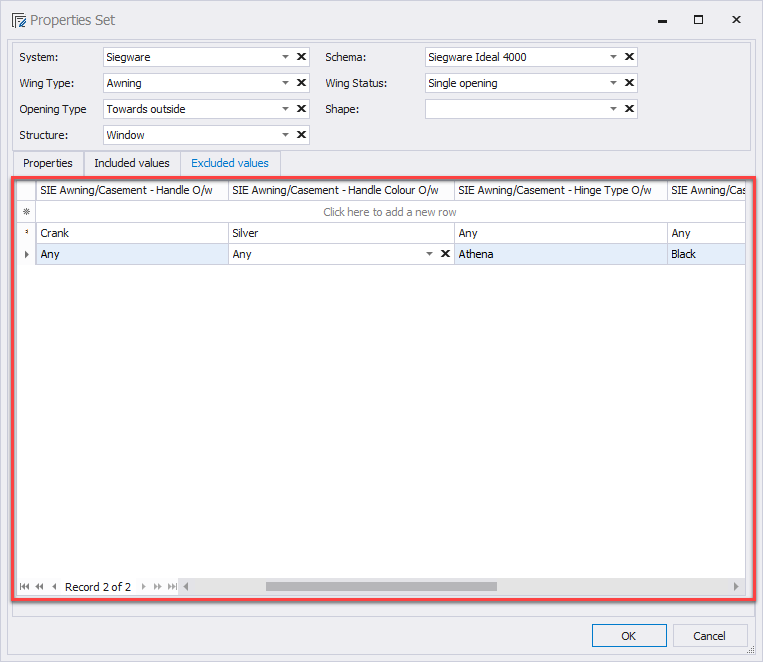Switch to the Properties tab
Viewport: 763px width, 662px height.
(48, 163)
